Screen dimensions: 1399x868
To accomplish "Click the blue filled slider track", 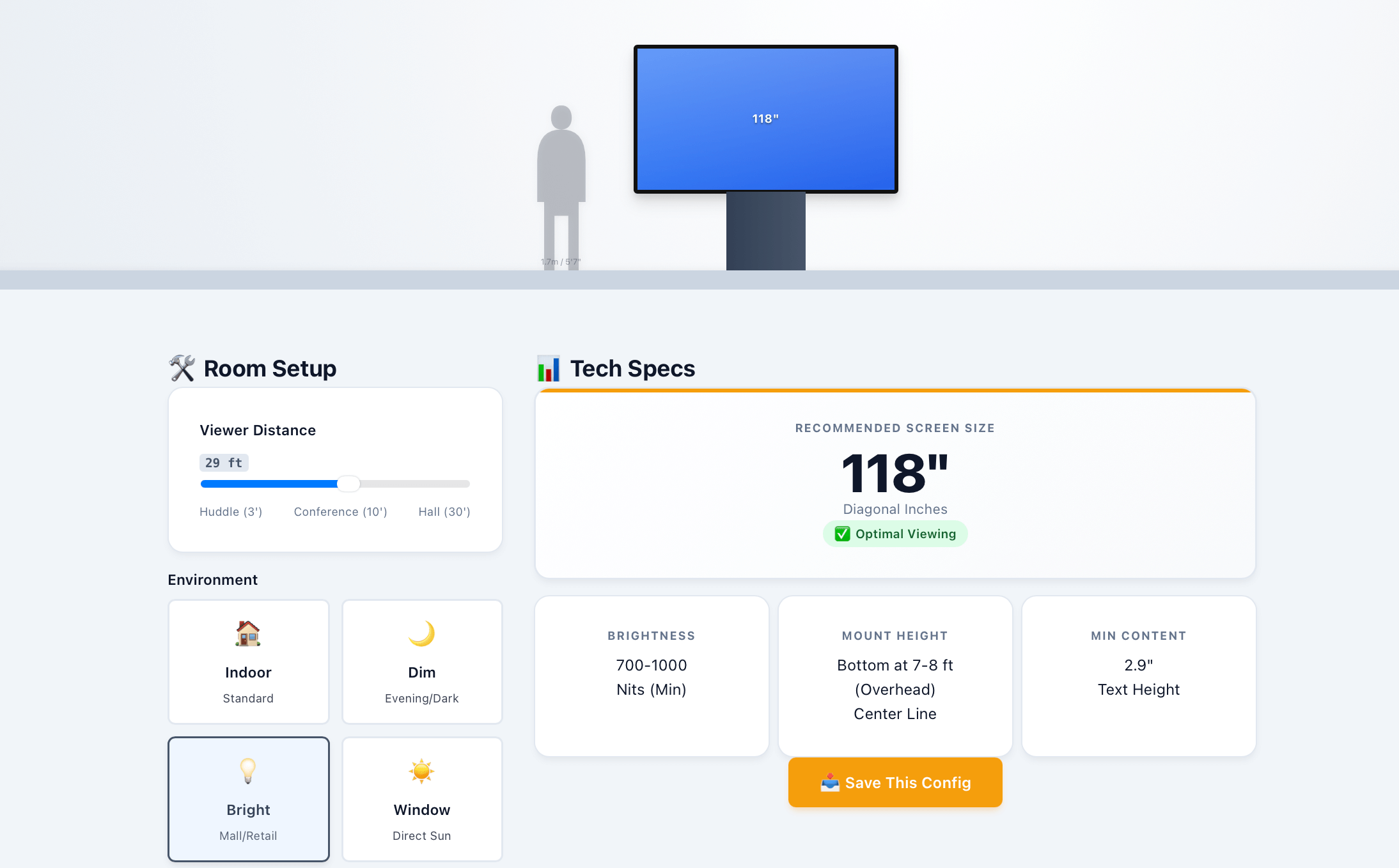I will pyautogui.click(x=269, y=484).
